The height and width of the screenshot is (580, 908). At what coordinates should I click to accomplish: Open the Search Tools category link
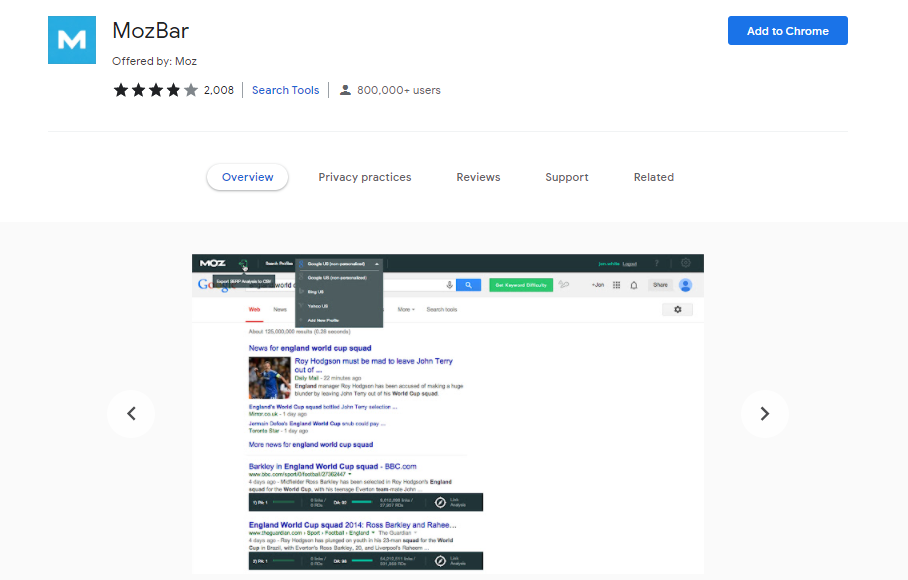click(x=285, y=90)
